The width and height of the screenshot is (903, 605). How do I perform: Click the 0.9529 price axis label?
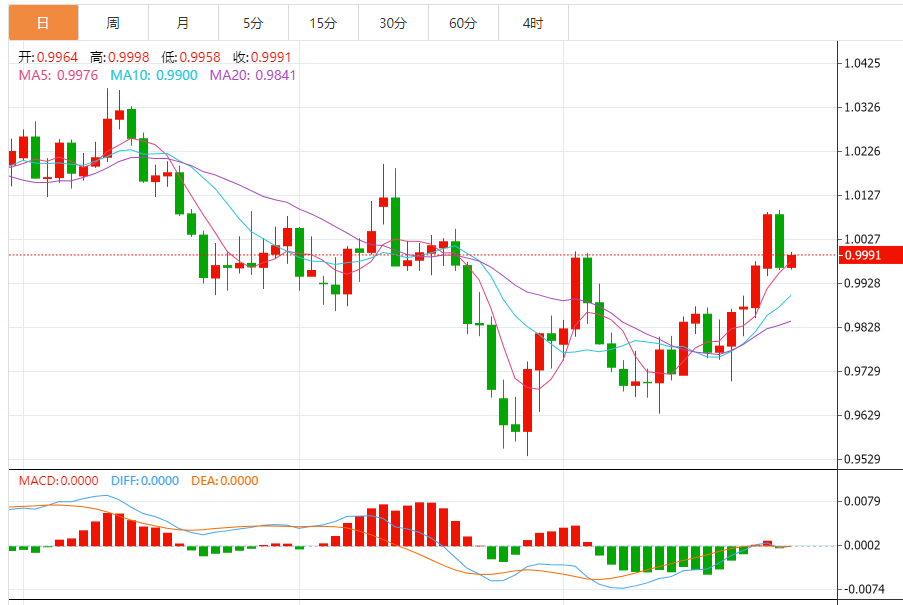coord(862,459)
